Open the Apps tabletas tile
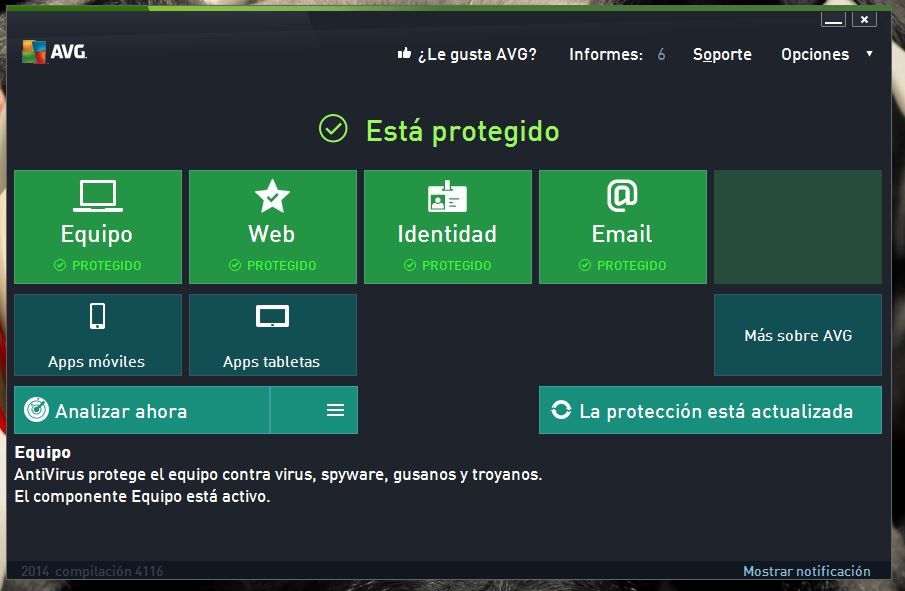The width and height of the screenshot is (905, 591). point(272,335)
